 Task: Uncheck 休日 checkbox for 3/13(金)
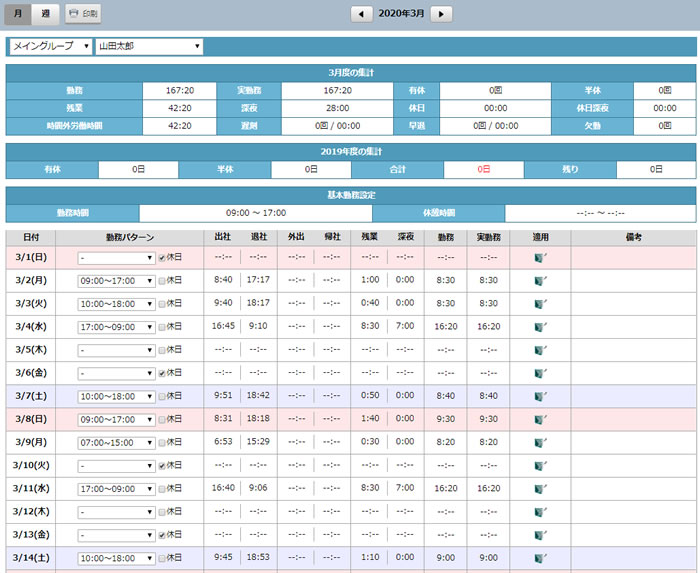[x=162, y=535]
